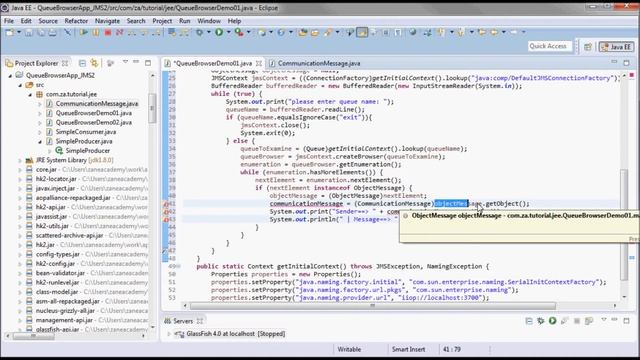Click 'Smart Insert' in the status bar

[408, 349]
